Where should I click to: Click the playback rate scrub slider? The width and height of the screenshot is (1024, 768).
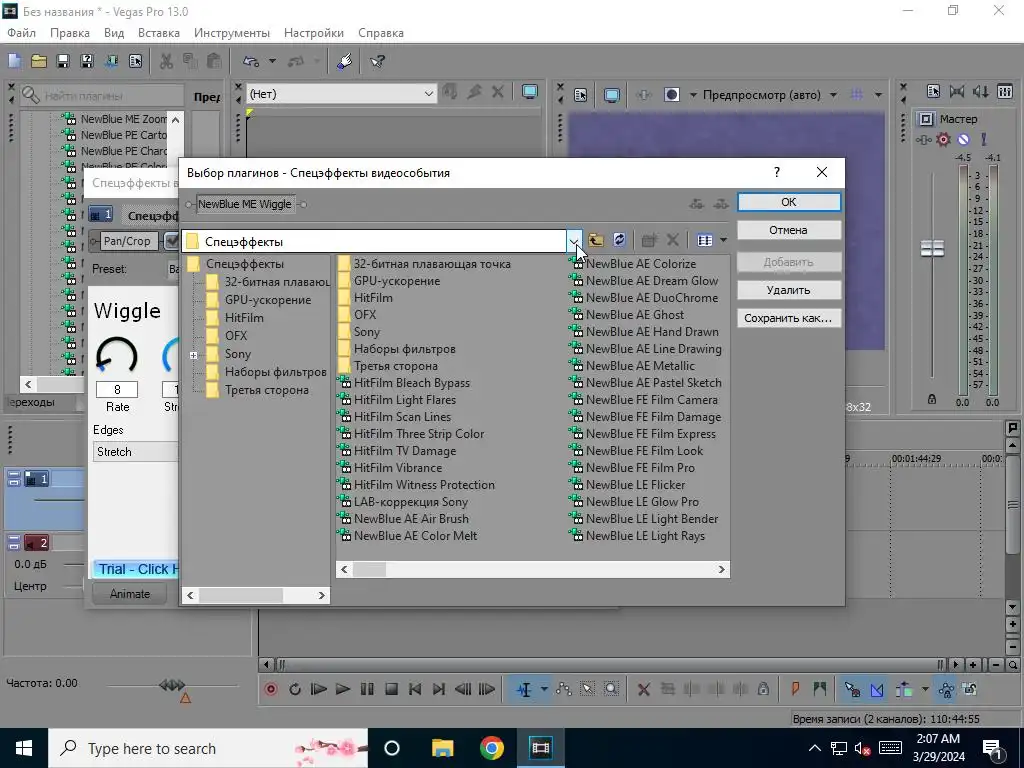click(172, 685)
